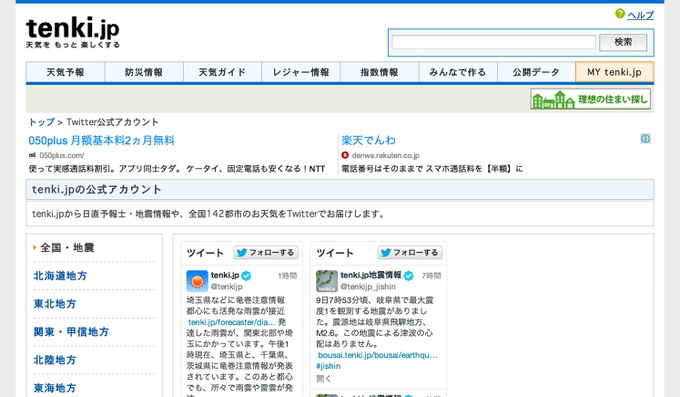Select 北海道地方 in the sidebar
The height and width of the screenshot is (397, 680).
[60, 276]
